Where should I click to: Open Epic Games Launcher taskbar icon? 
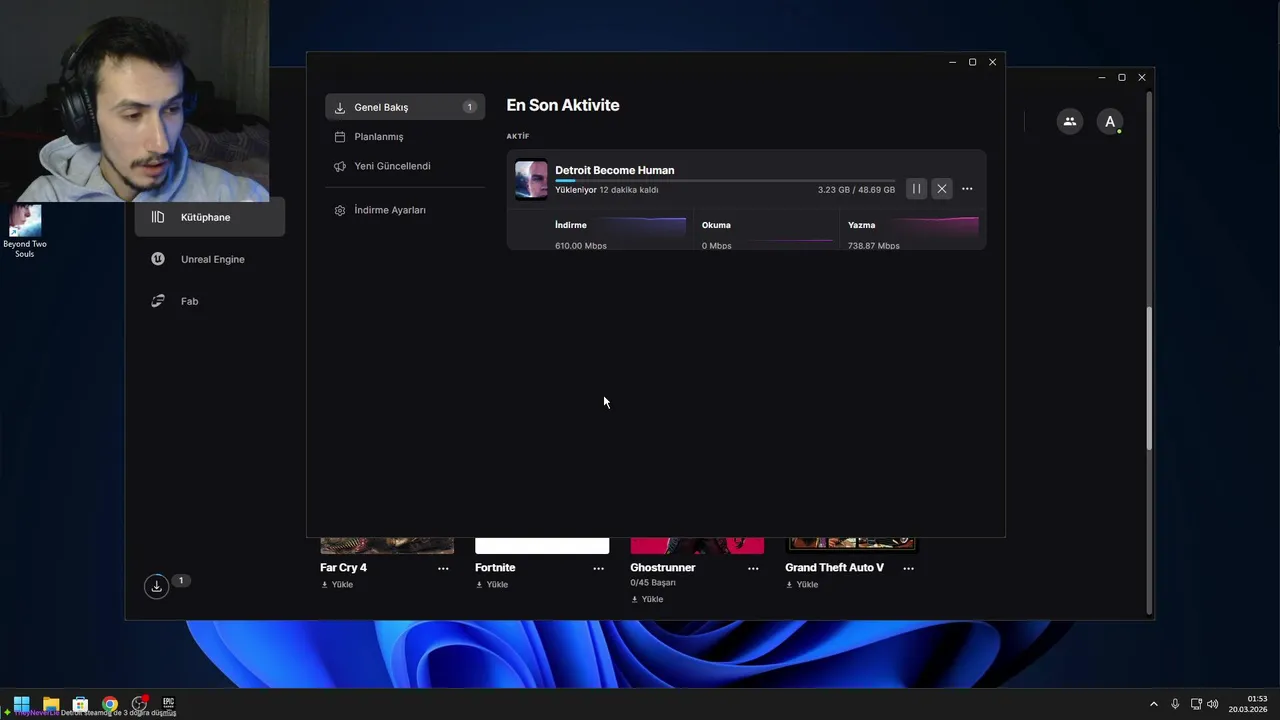[x=168, y=704]
